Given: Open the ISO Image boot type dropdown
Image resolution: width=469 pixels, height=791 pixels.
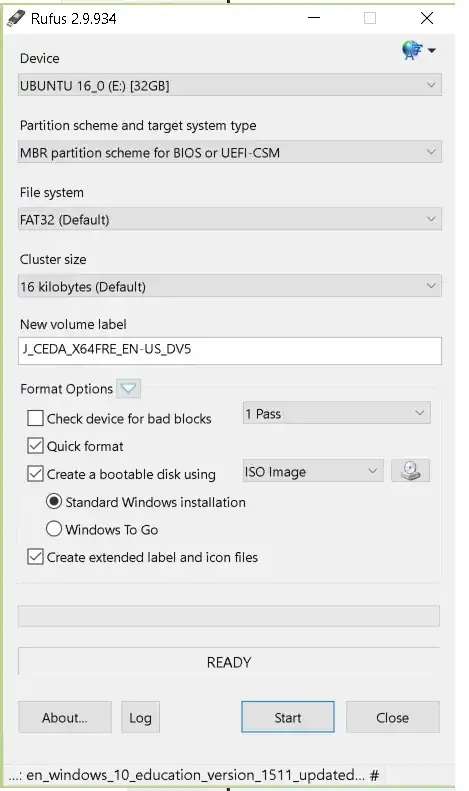Looking at the screenshot, I should click(313, 471).
